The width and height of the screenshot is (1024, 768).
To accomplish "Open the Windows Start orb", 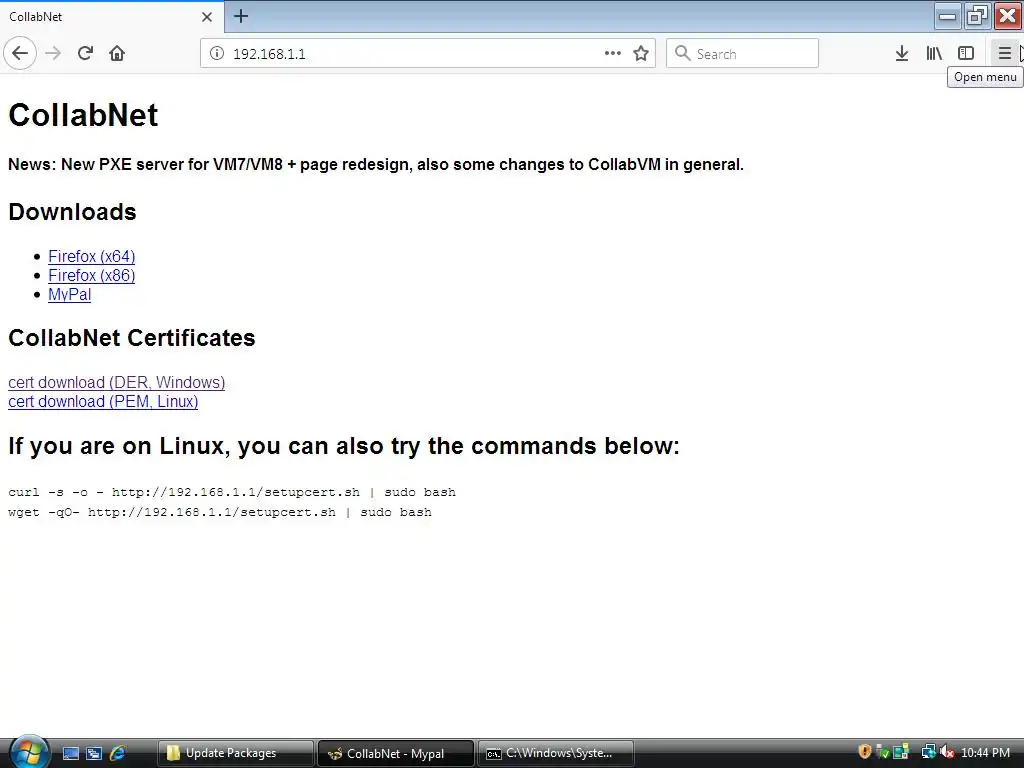I will (29, 752).
